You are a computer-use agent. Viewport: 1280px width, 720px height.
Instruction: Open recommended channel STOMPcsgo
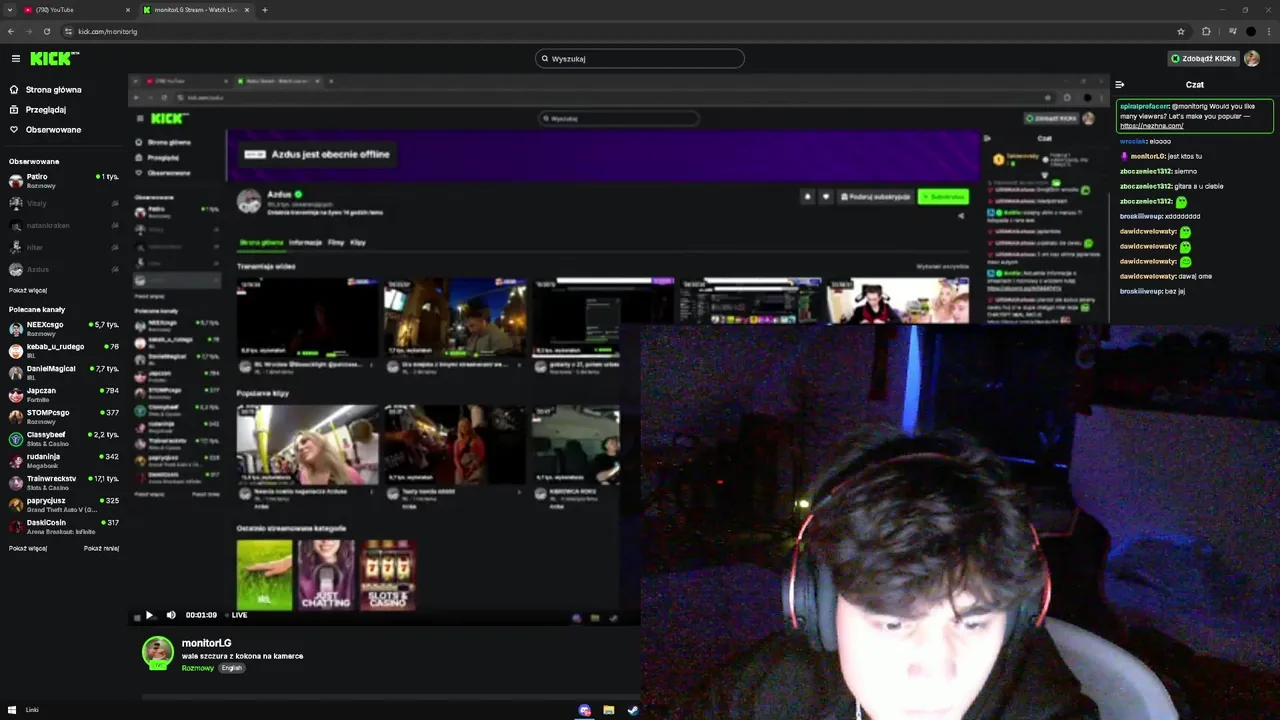click(64, 417)
